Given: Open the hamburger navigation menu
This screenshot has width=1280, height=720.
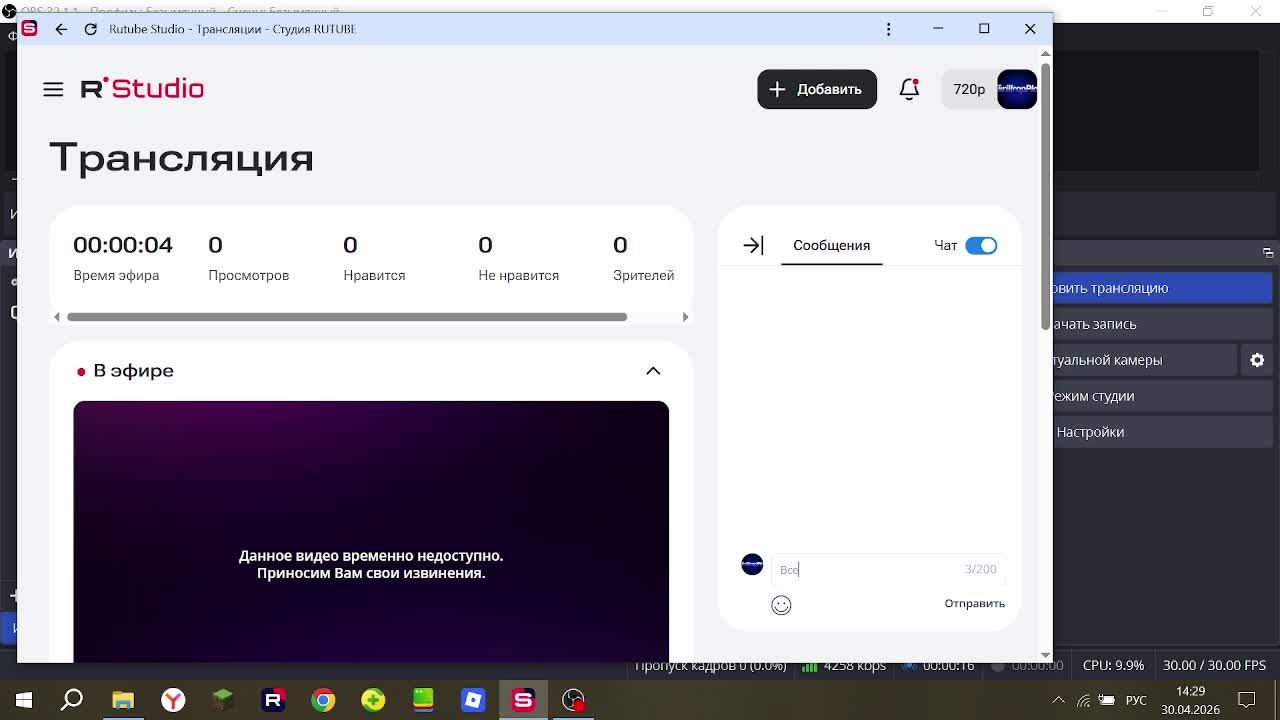Looking at the screenshot, I should (x=53, y=89).
